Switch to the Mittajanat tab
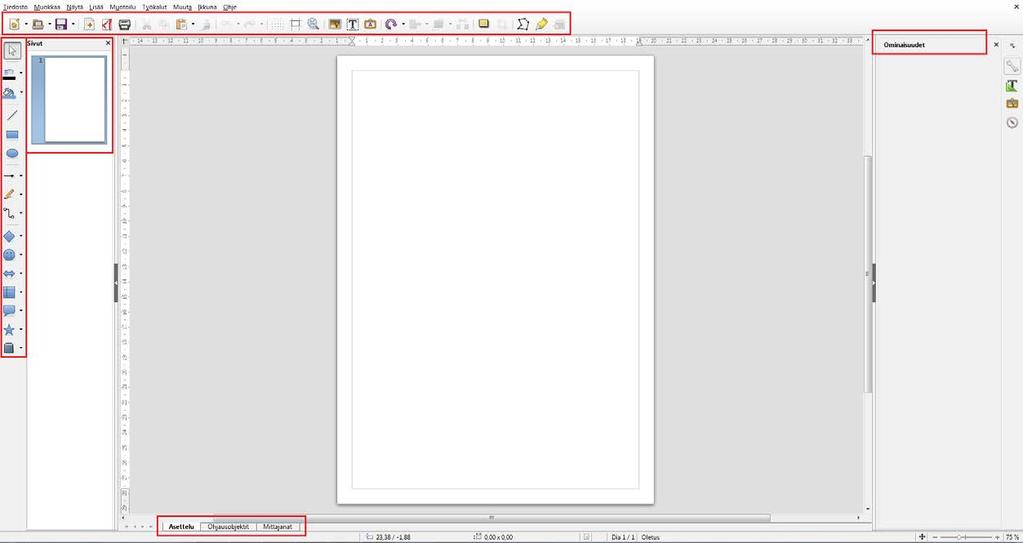The width and height of the screenshot is (1023, 543). (x=278, y=526)
